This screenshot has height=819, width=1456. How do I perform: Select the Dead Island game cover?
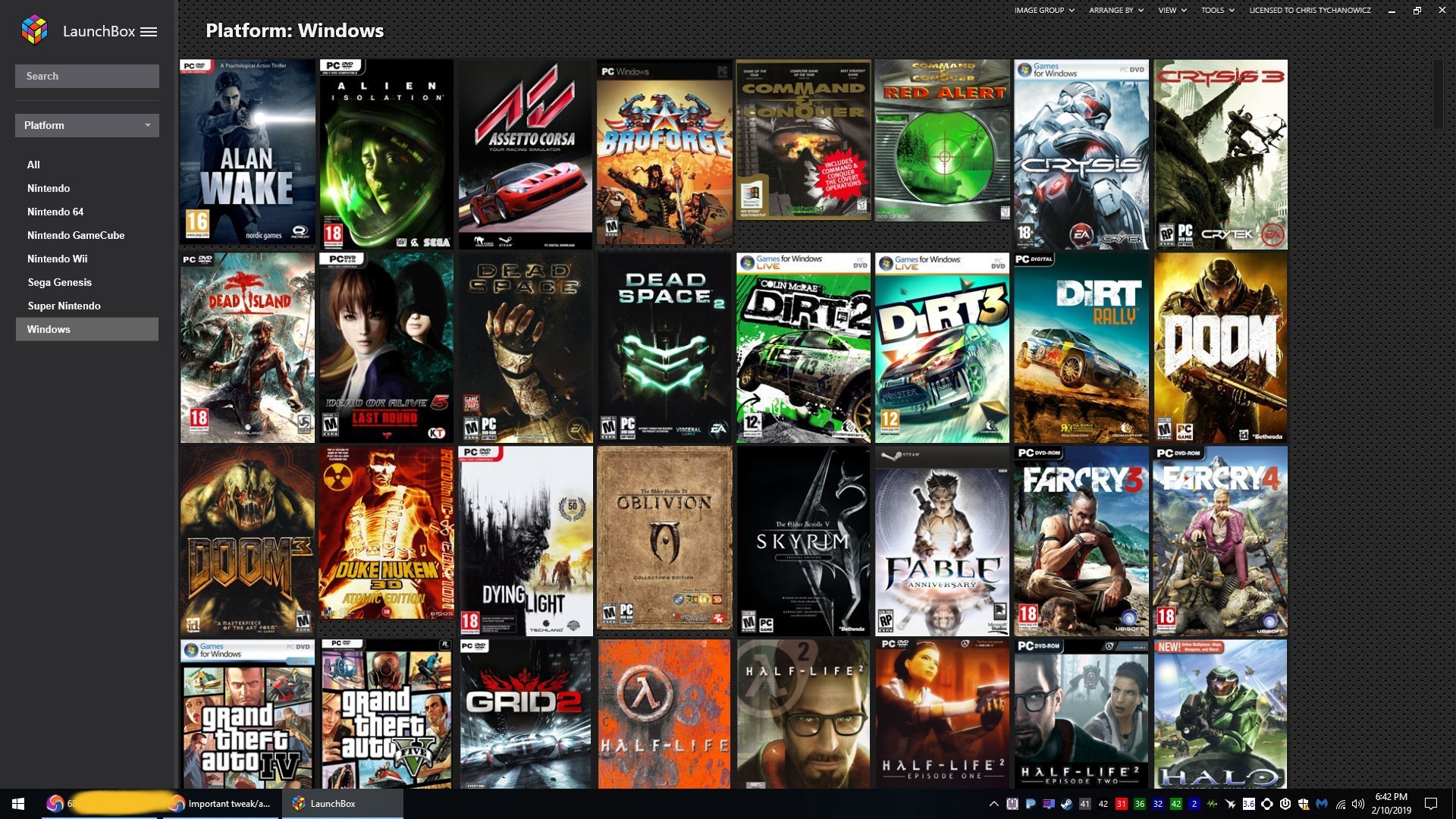[x=247, y=348]
